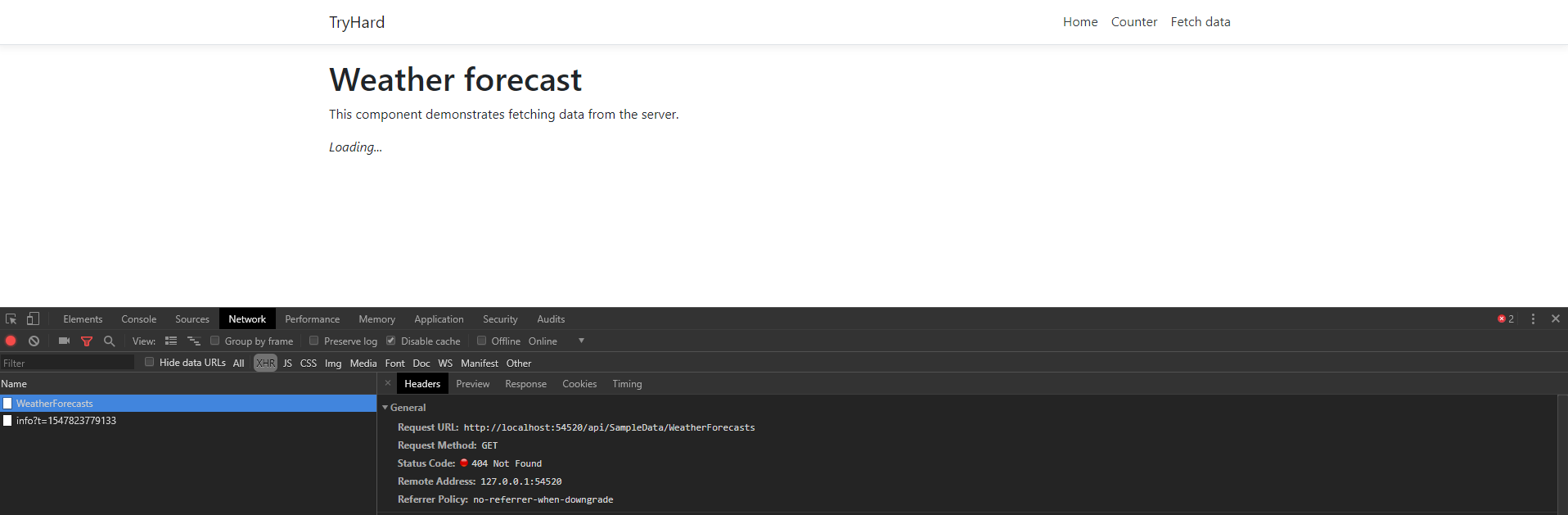Enable Group by frame checkbox
Screen dimensions: 1568x515
[215, 341]
